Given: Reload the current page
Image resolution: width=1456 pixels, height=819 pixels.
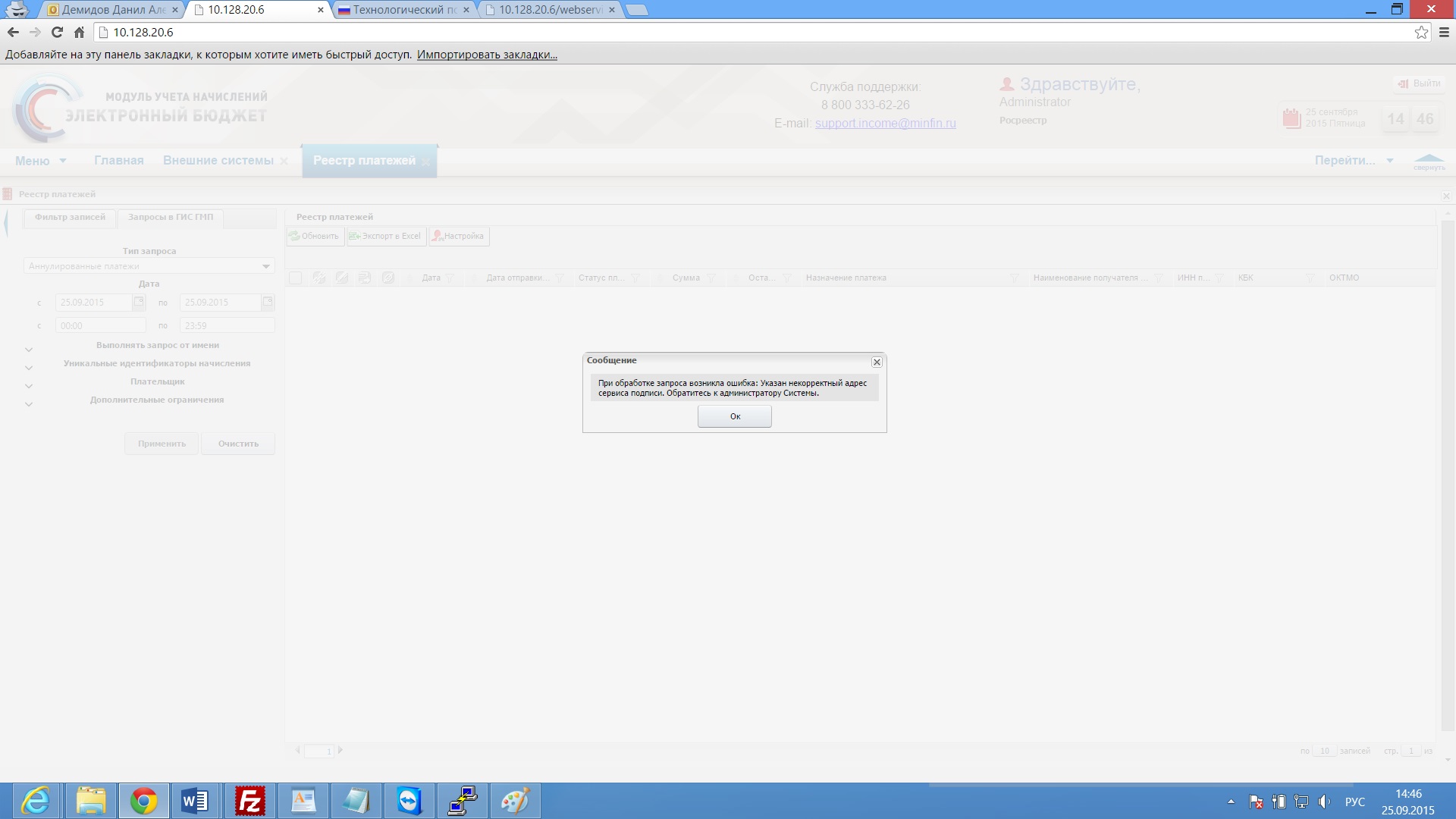Looking at the screenshot, I should pos(57,32).
